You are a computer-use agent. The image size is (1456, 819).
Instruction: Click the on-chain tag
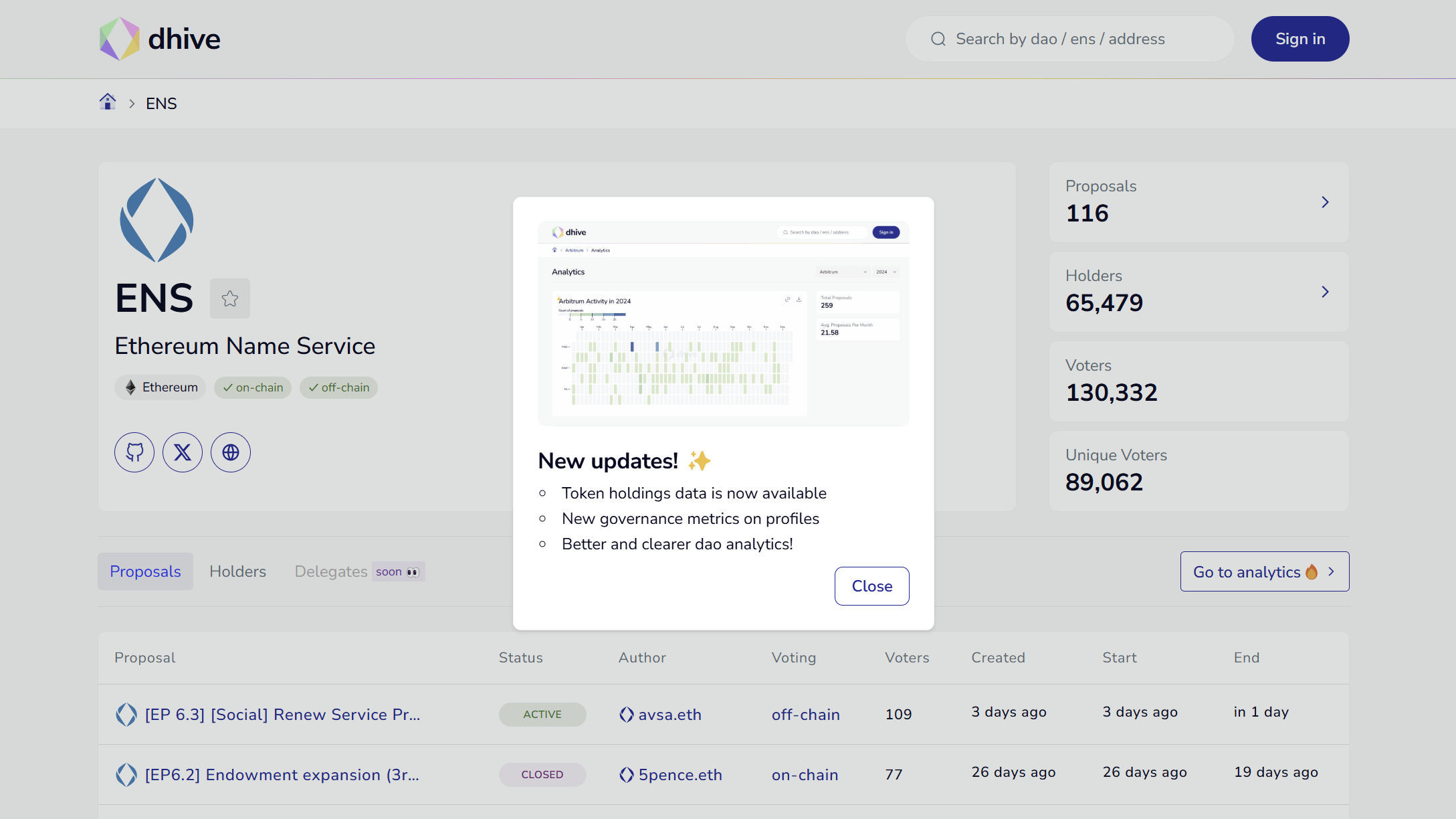coord(253,387)
